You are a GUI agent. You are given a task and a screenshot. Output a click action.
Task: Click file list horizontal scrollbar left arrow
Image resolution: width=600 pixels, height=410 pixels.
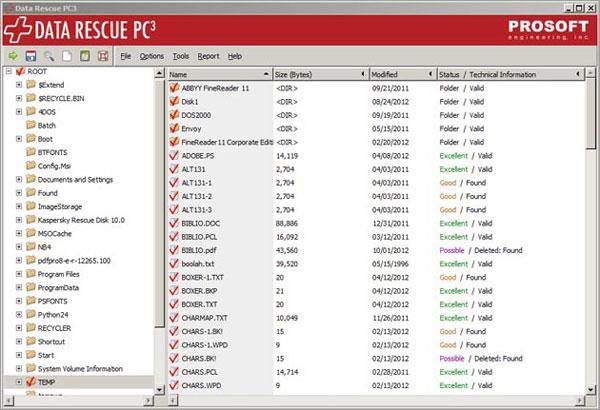[x=173, y=401]
